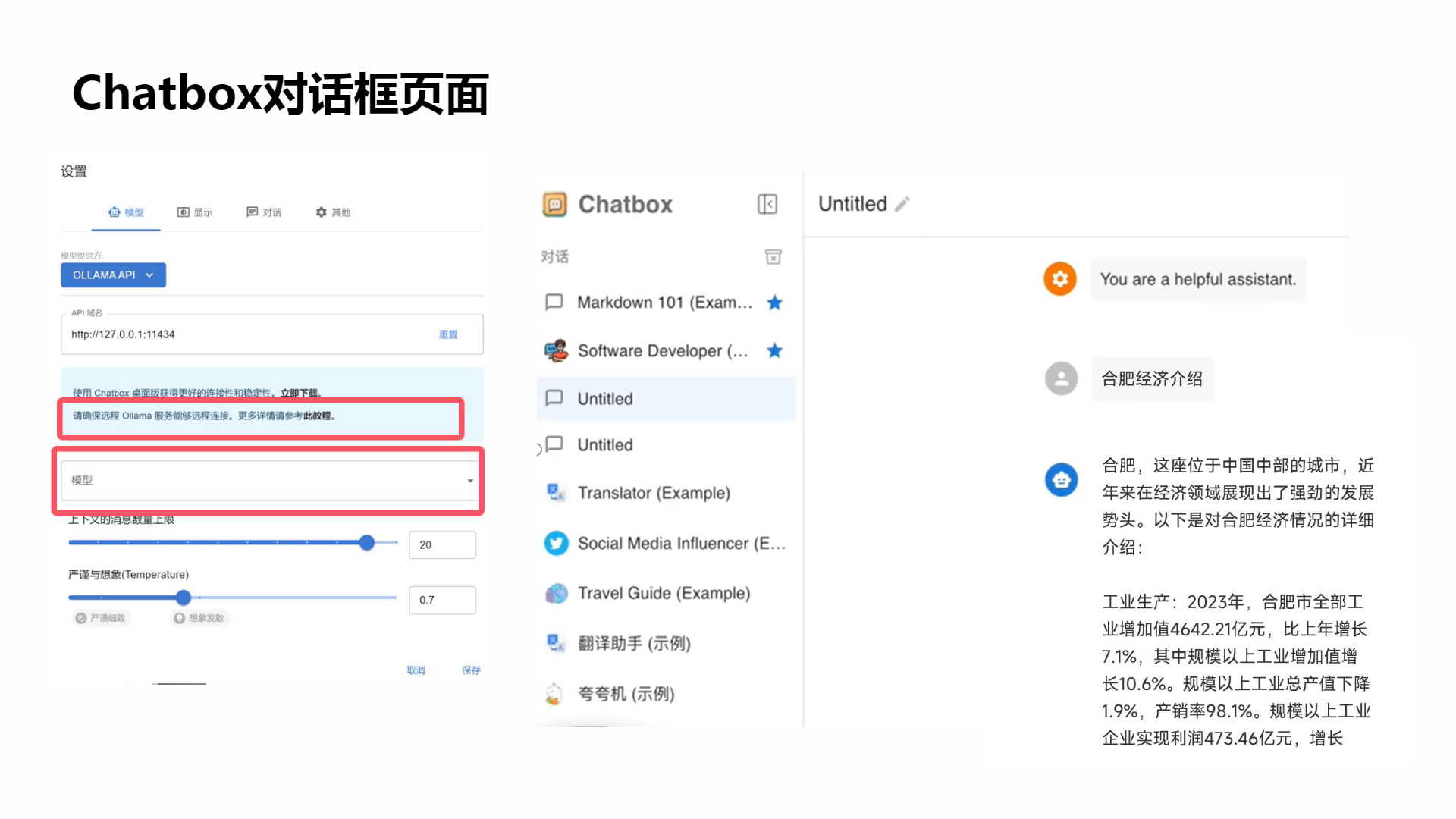This screenshot has height=819, width=1456.
Task: Switch to the 对话 settings tab
Action: tap(264, 212)
